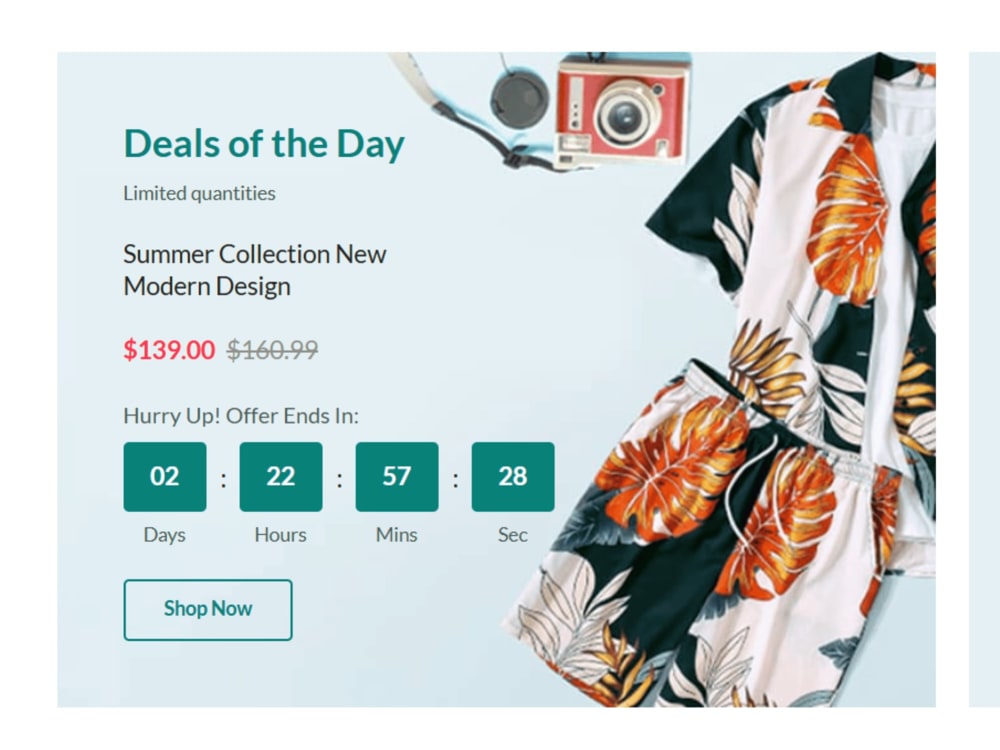Click the 02 days countdown box
Viewport: 1000px width, 750px height.
[165, 476]
